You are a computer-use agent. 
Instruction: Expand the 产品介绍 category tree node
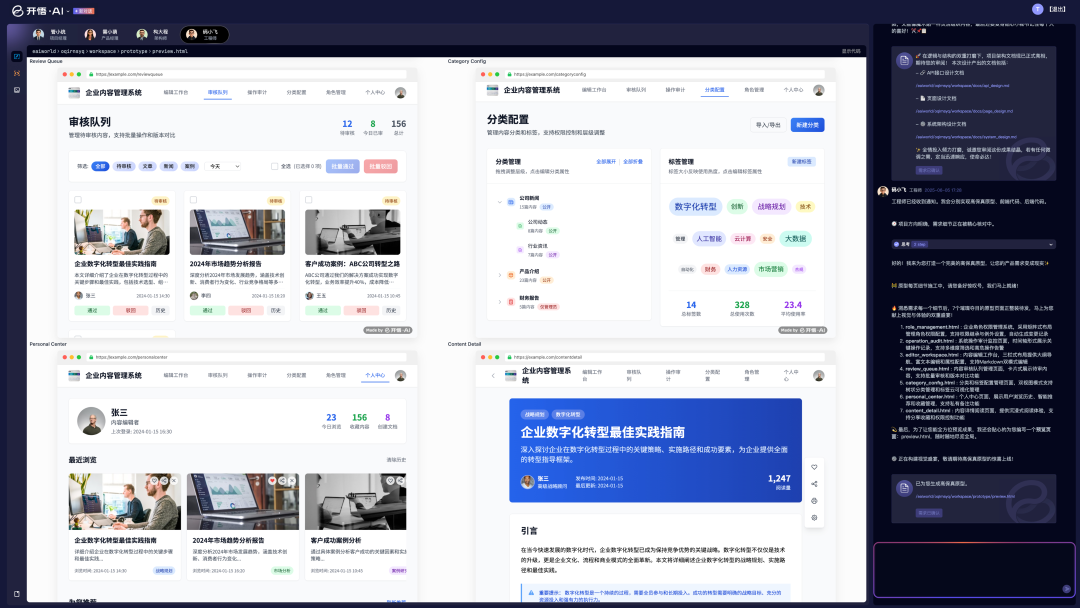pos(499,275)
